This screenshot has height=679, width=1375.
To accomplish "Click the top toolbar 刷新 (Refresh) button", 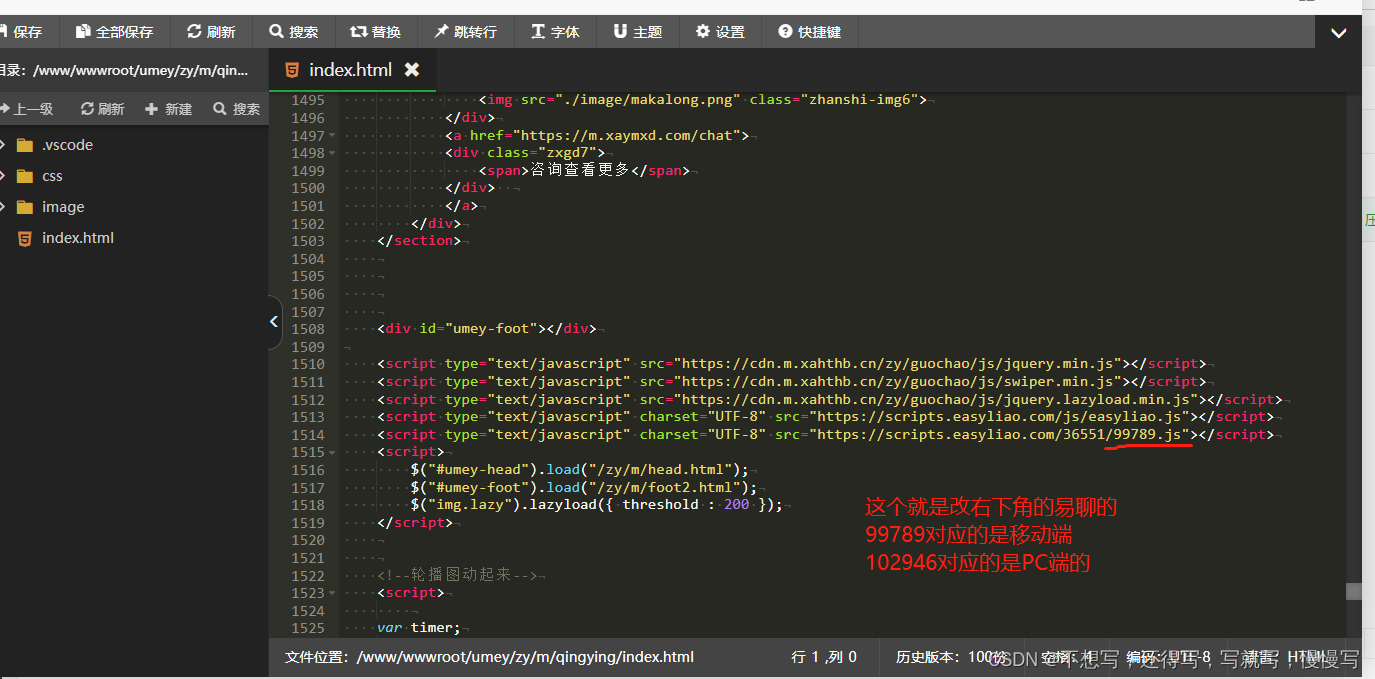I will [x=211, y=32].
